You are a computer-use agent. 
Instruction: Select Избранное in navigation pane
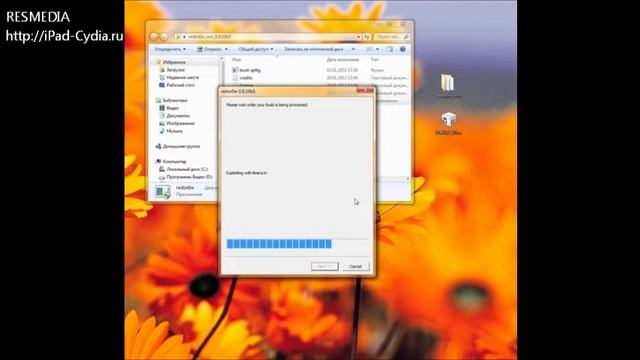(174, 62)
